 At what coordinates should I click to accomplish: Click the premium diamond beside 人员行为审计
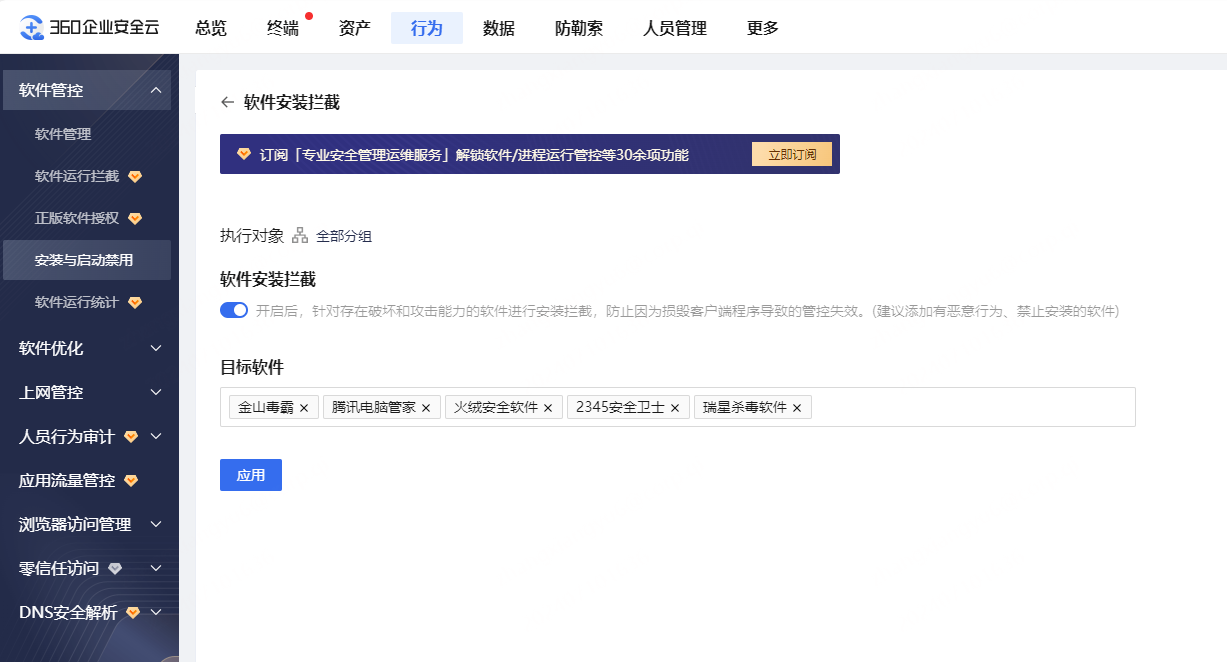(x=131, y=437)
